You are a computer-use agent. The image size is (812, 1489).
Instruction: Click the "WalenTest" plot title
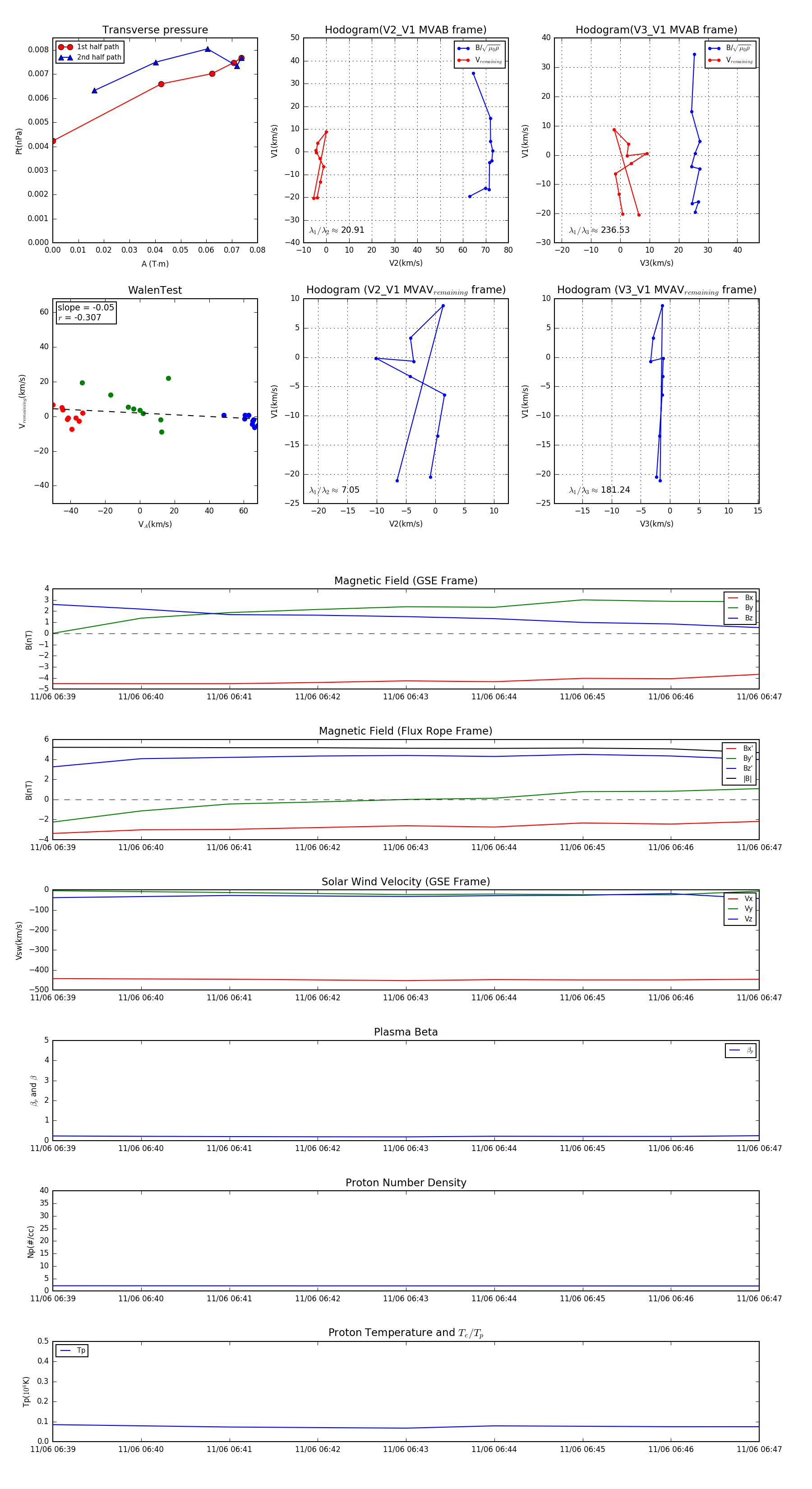pos(155,290)
